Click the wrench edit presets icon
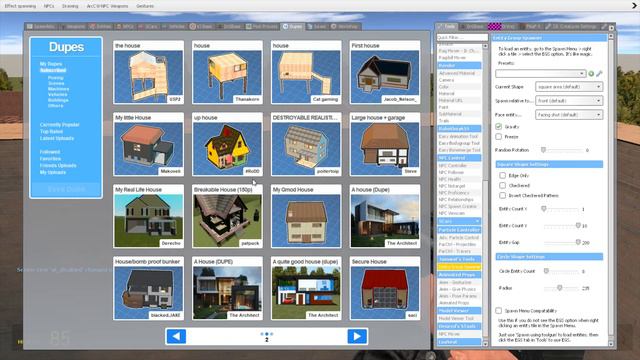This screenshot has height=360, width=640. tap(599, 73)
